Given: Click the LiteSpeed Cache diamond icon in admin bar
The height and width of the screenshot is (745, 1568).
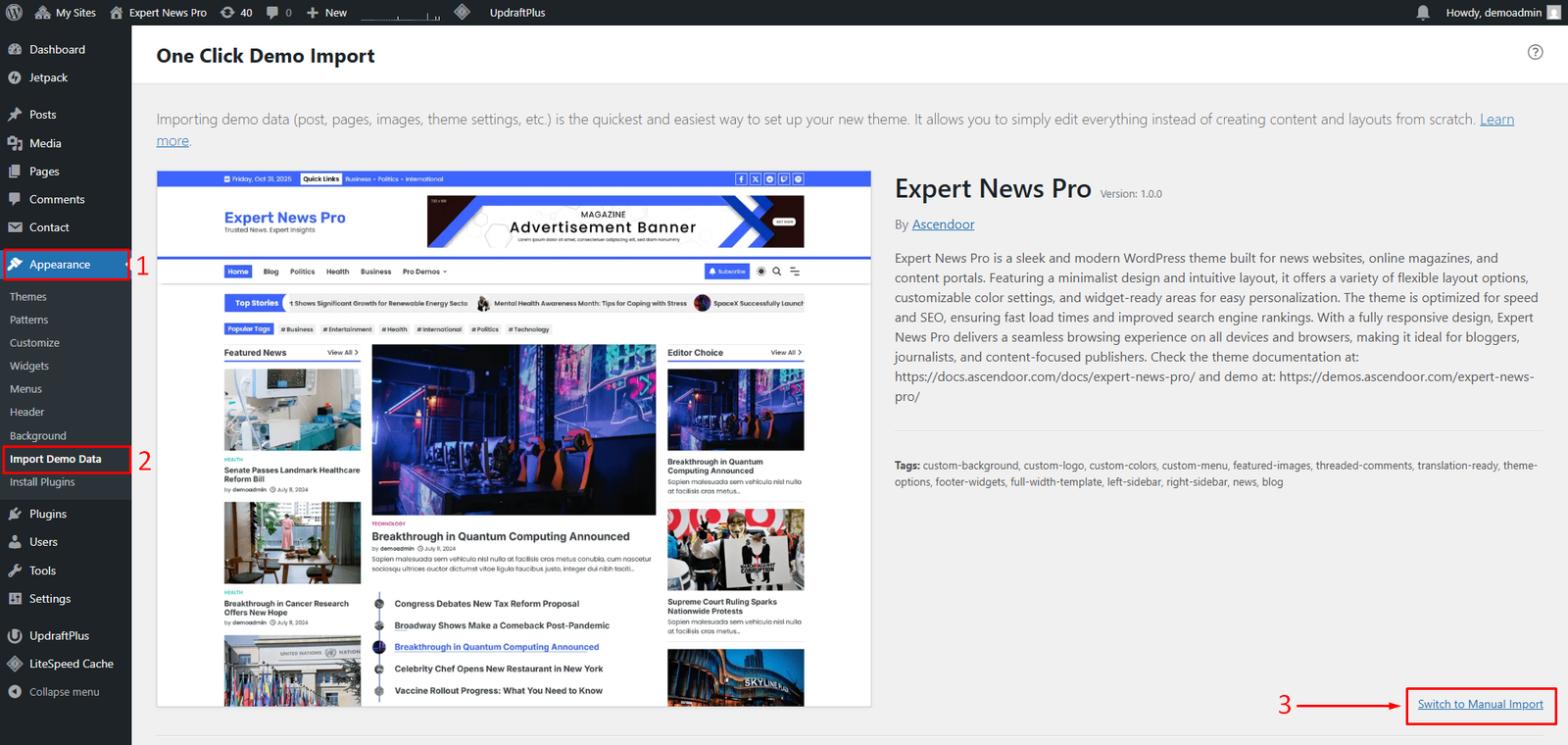Looking at the screenshot, I should (x=462, y=13).
